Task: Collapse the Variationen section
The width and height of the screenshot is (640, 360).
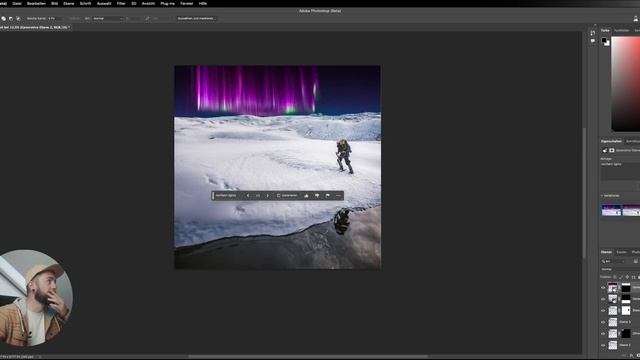Action: (x=602, y=196)
